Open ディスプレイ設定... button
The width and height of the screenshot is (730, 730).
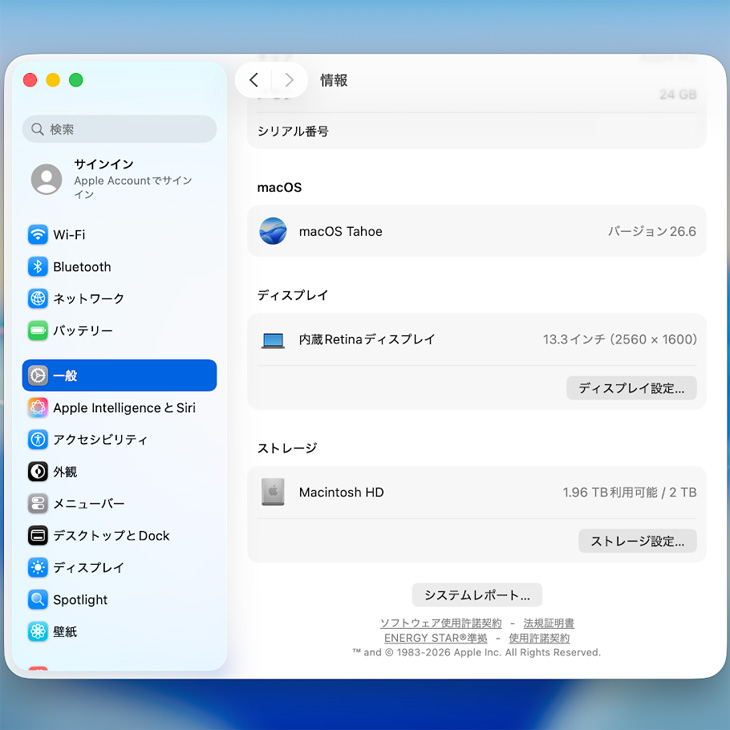631,388
